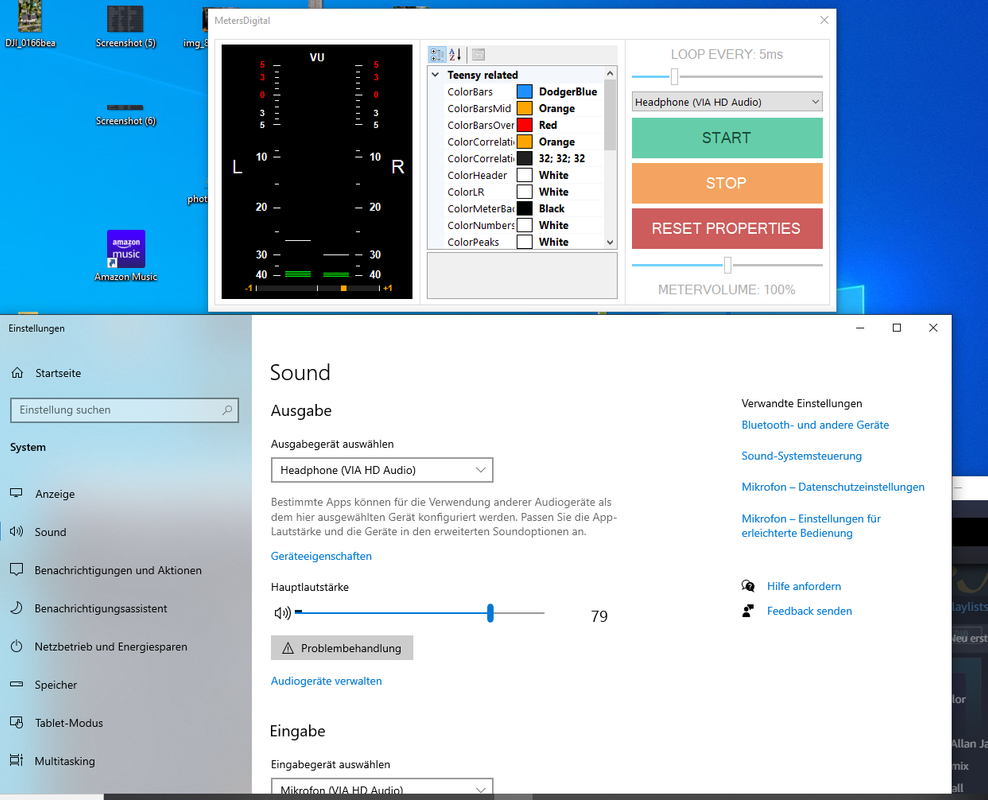Open the Sound-Systemsteuerung link
The width and height of the screenshot is (988, 800).
coord(801,456)
